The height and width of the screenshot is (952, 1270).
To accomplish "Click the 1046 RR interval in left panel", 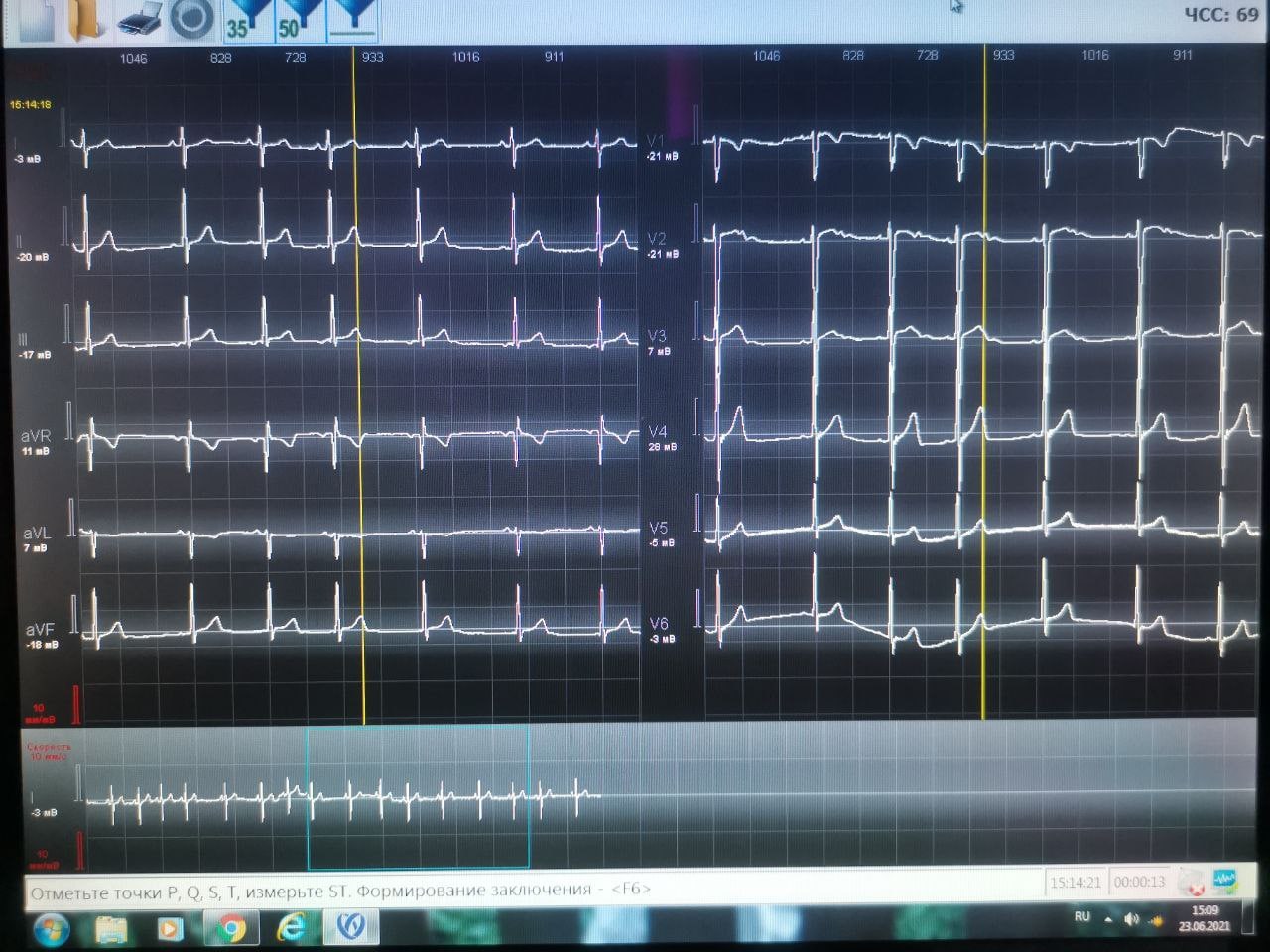I will point(134,59).
